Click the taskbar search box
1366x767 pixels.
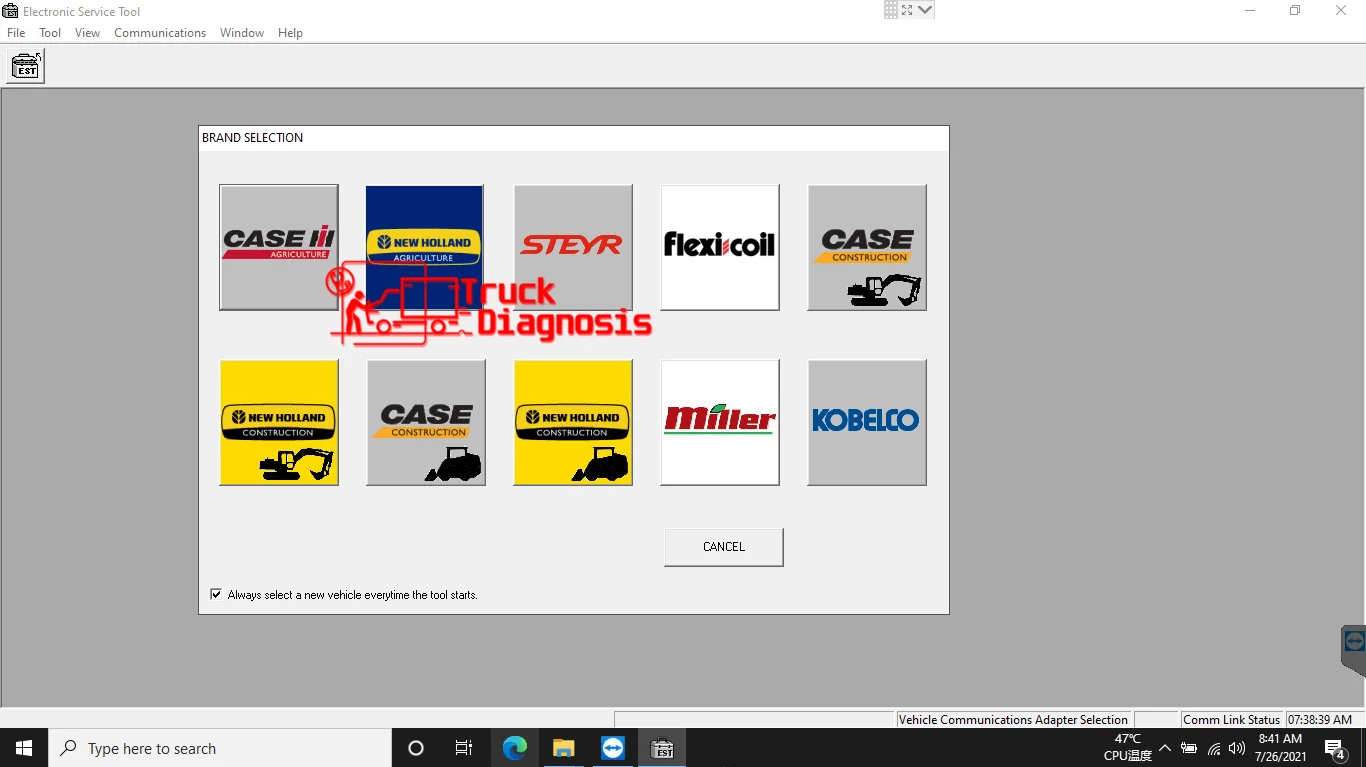pos(220,748)
